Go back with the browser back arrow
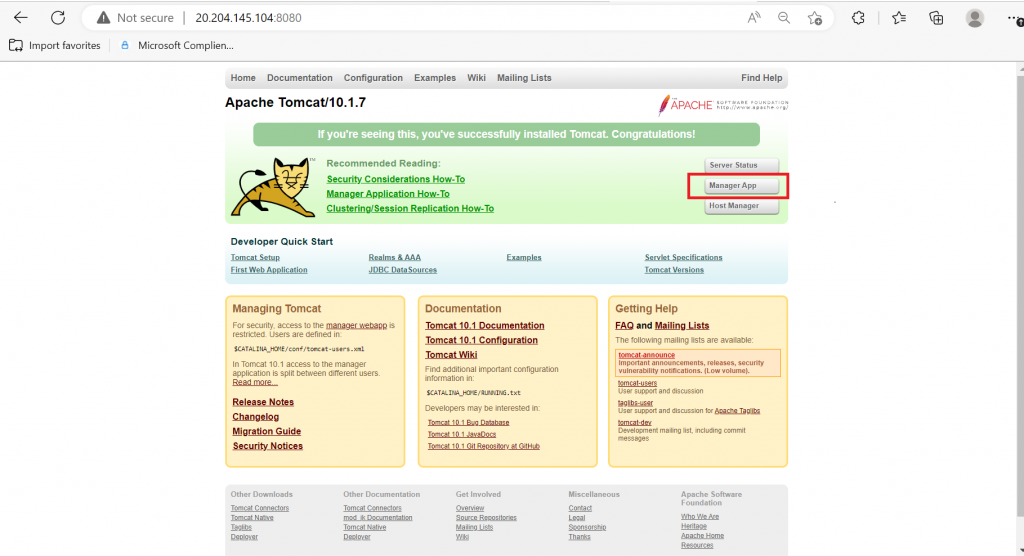 point(21,18)
